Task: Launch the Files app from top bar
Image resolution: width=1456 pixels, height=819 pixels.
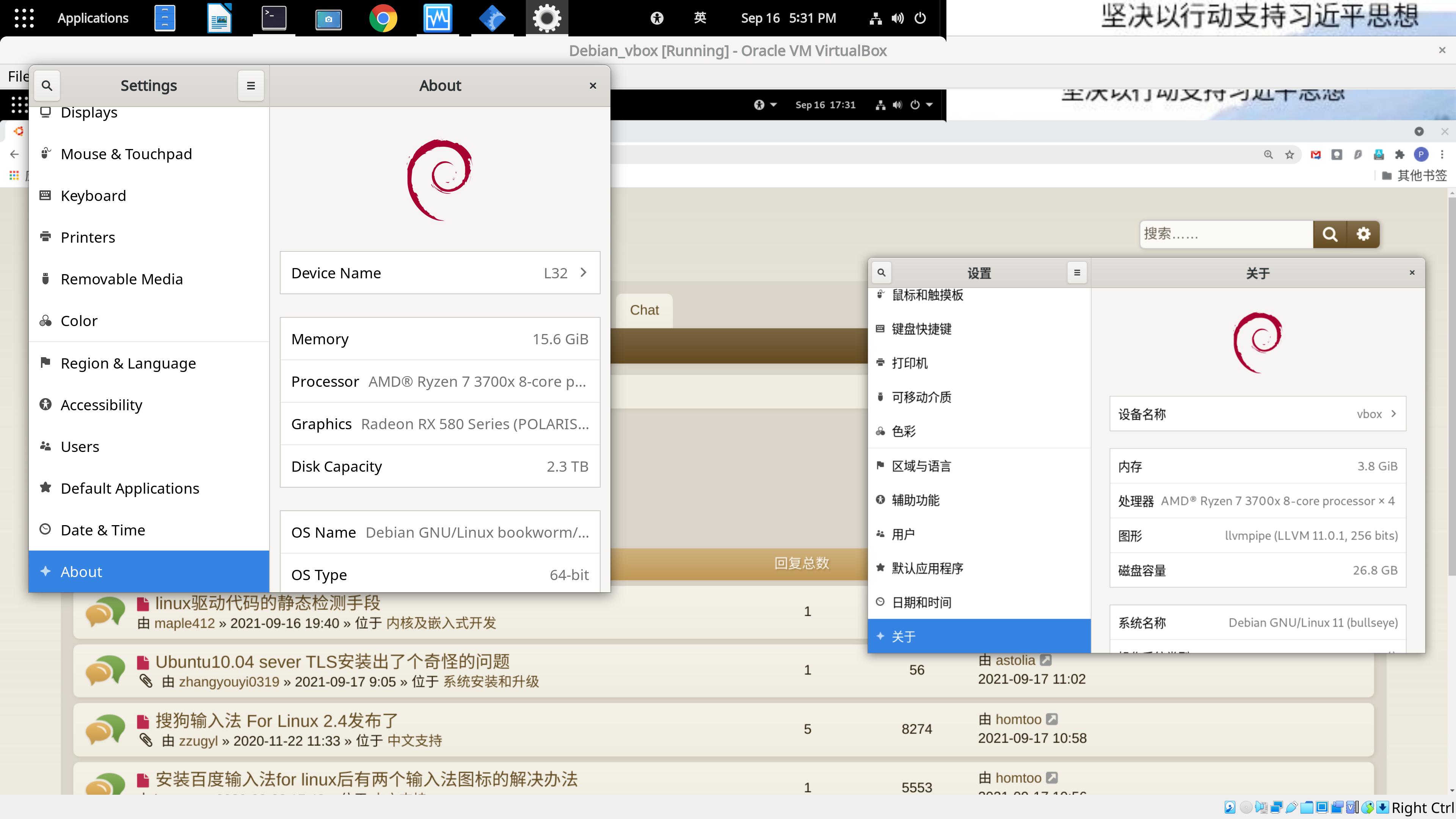Action: point(165,18)
